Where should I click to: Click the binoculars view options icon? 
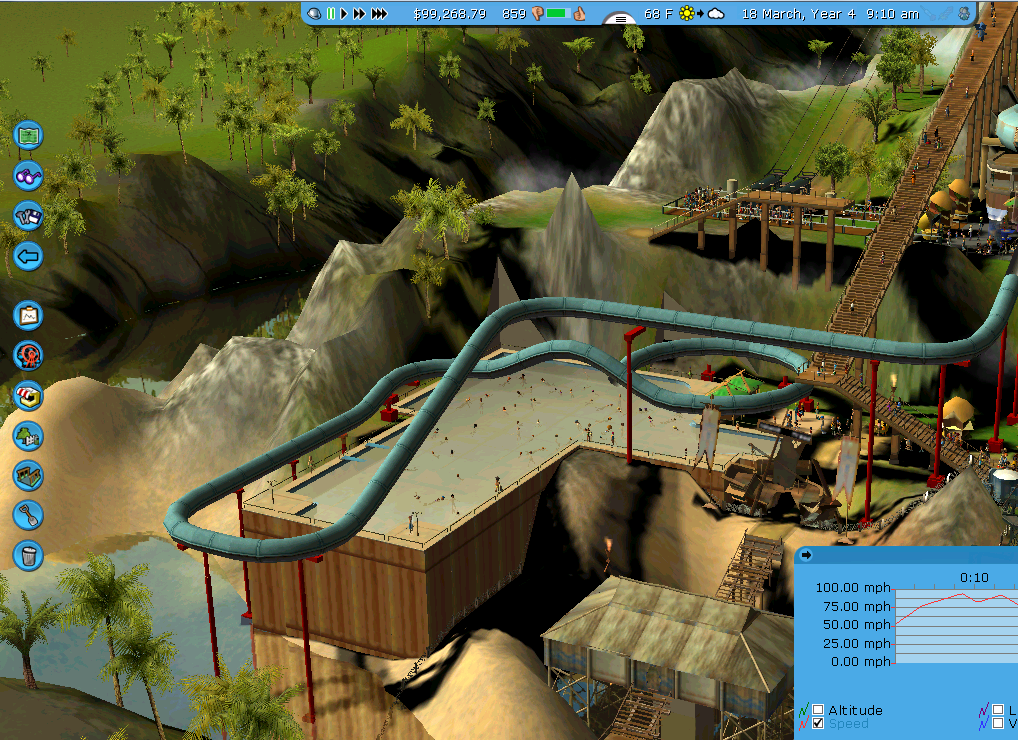(28, 175)
